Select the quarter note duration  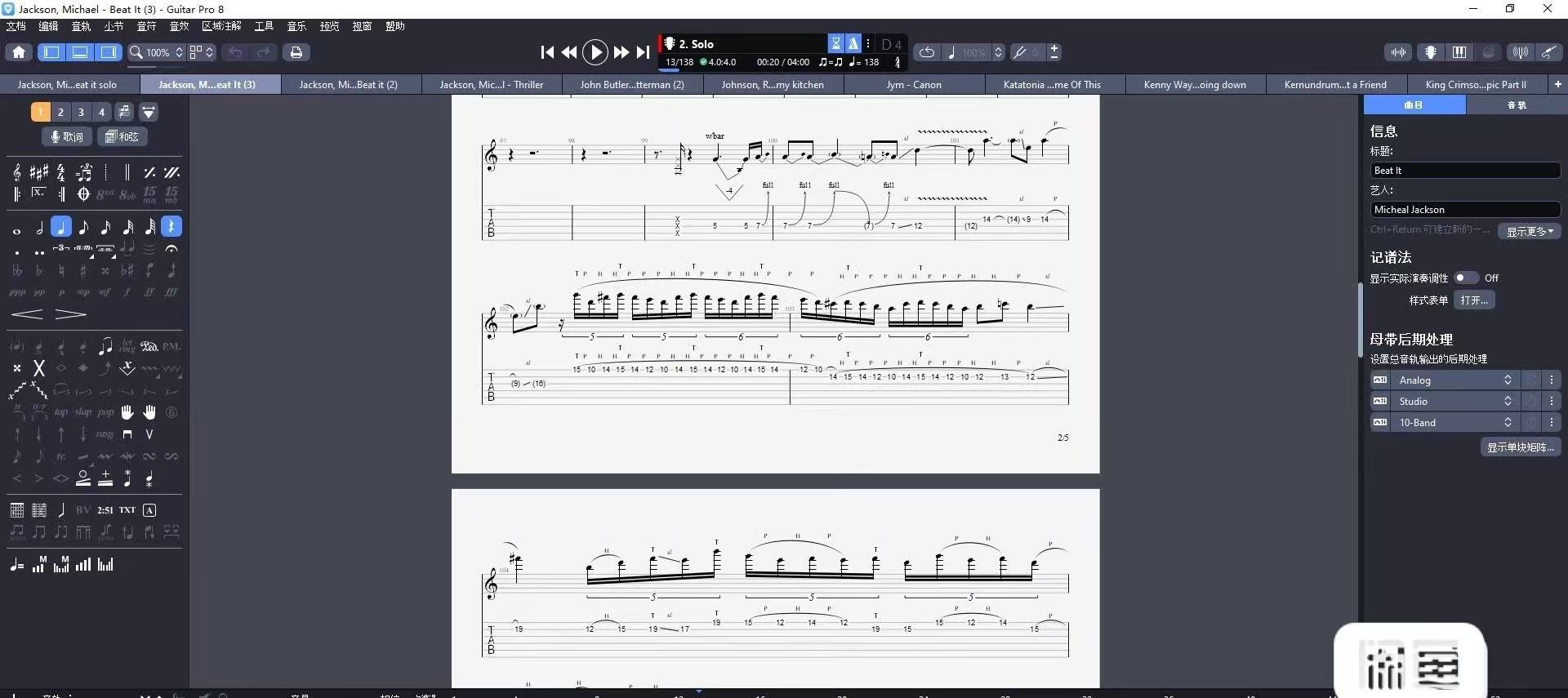click(61, 227)
